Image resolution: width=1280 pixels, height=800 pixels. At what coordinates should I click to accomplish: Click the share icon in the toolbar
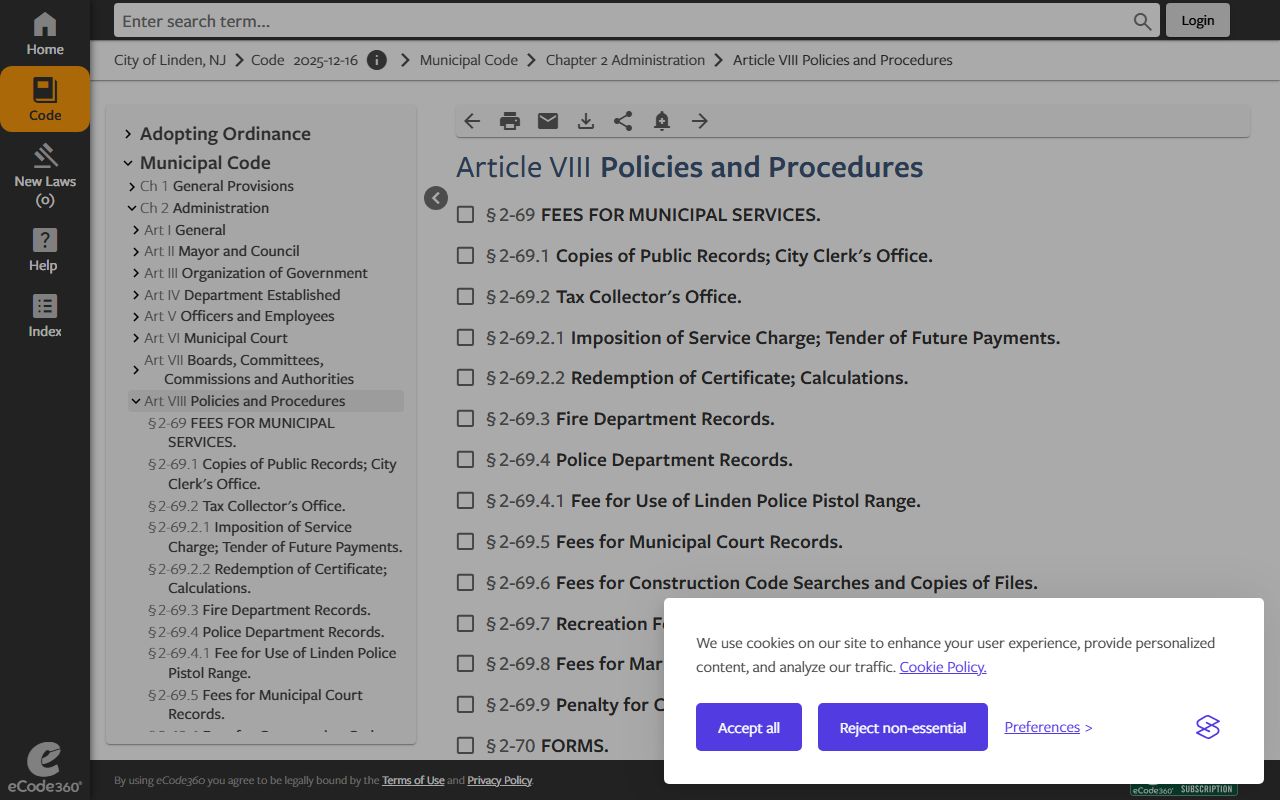point(623,121)
